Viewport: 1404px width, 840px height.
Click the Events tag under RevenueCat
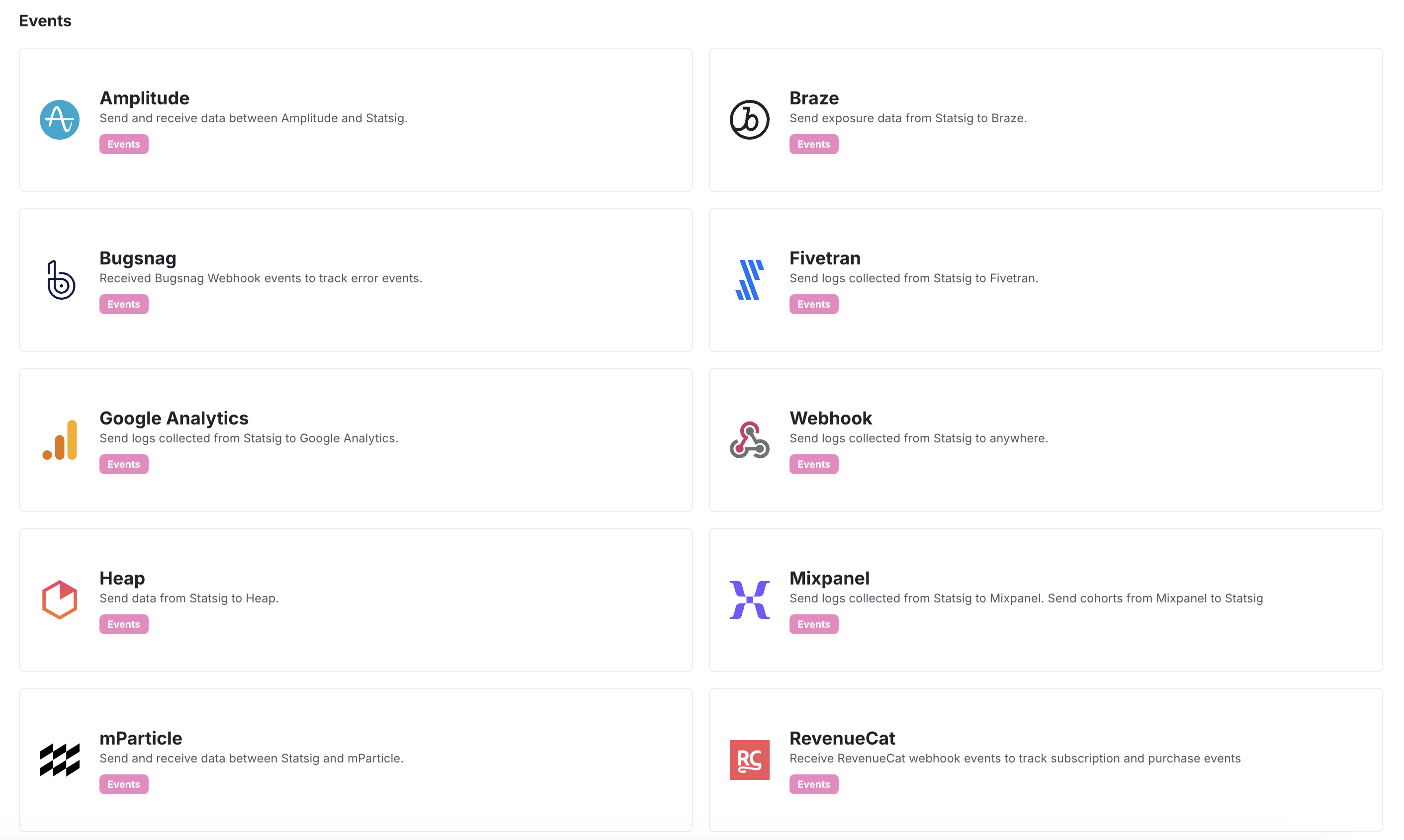click(x=813, y=784)
